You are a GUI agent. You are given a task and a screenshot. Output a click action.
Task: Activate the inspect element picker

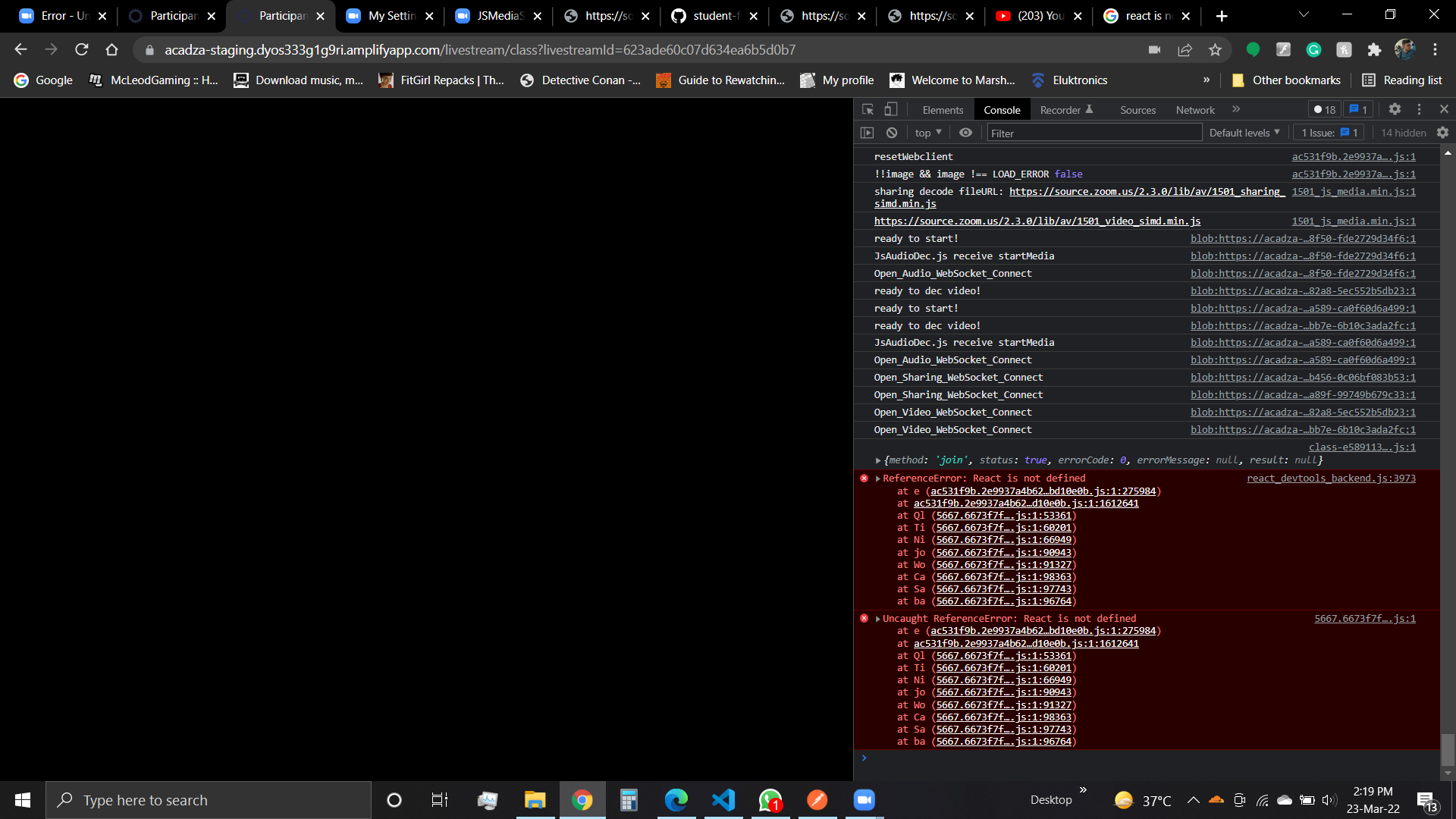point(868,109)
